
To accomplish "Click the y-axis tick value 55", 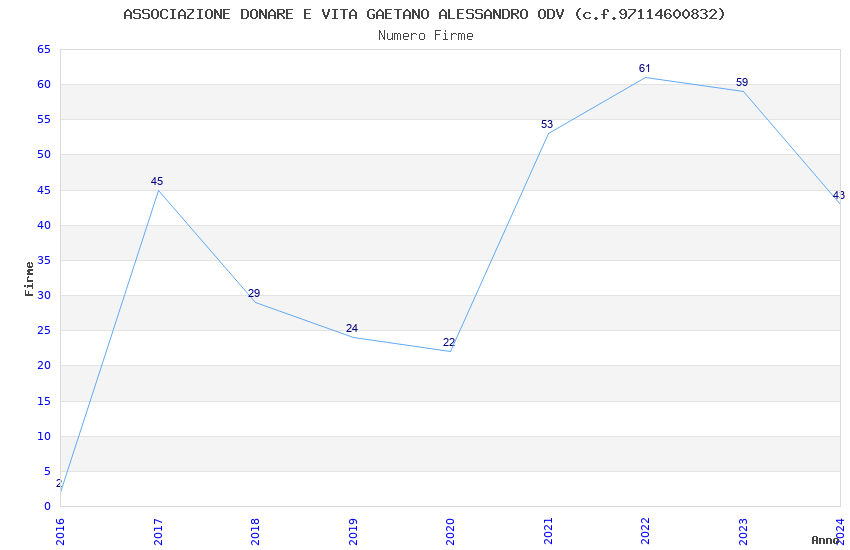I will tap(44, 119).
